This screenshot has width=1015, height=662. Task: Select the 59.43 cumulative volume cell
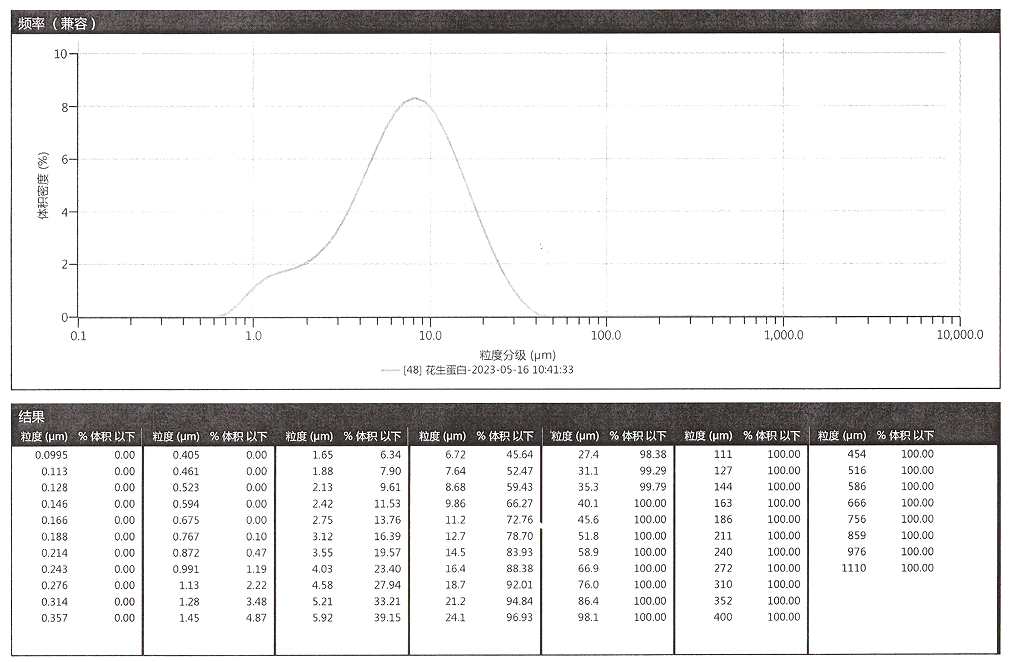coord(519,487)
